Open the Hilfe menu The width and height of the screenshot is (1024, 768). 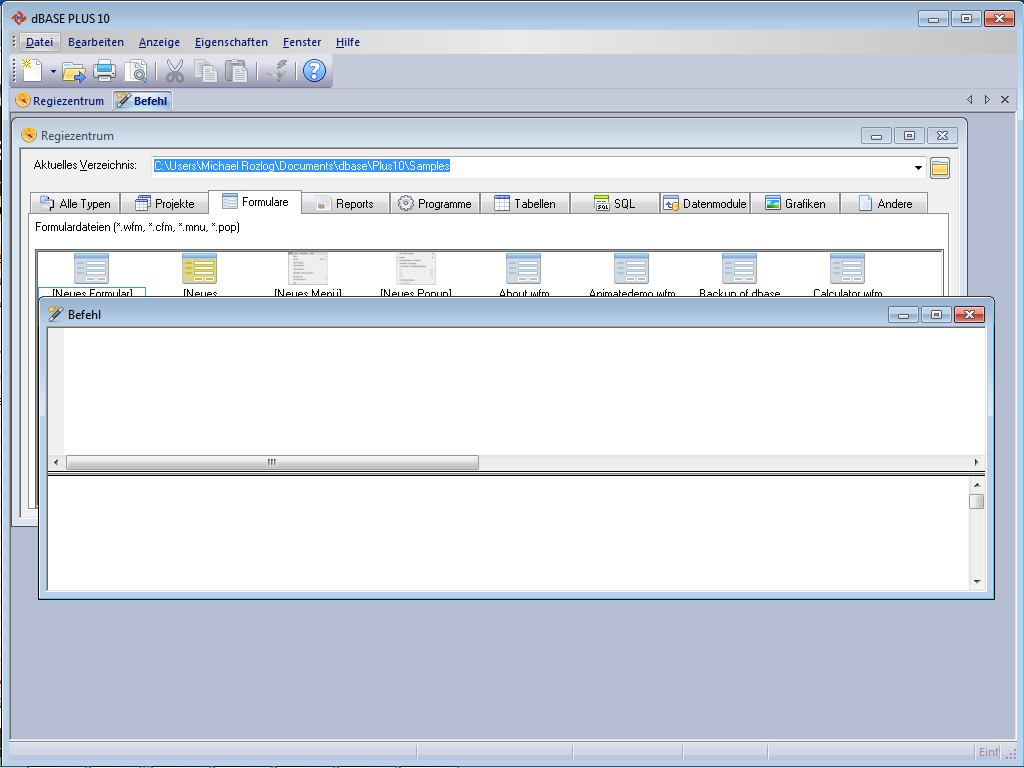coord(348,42)
